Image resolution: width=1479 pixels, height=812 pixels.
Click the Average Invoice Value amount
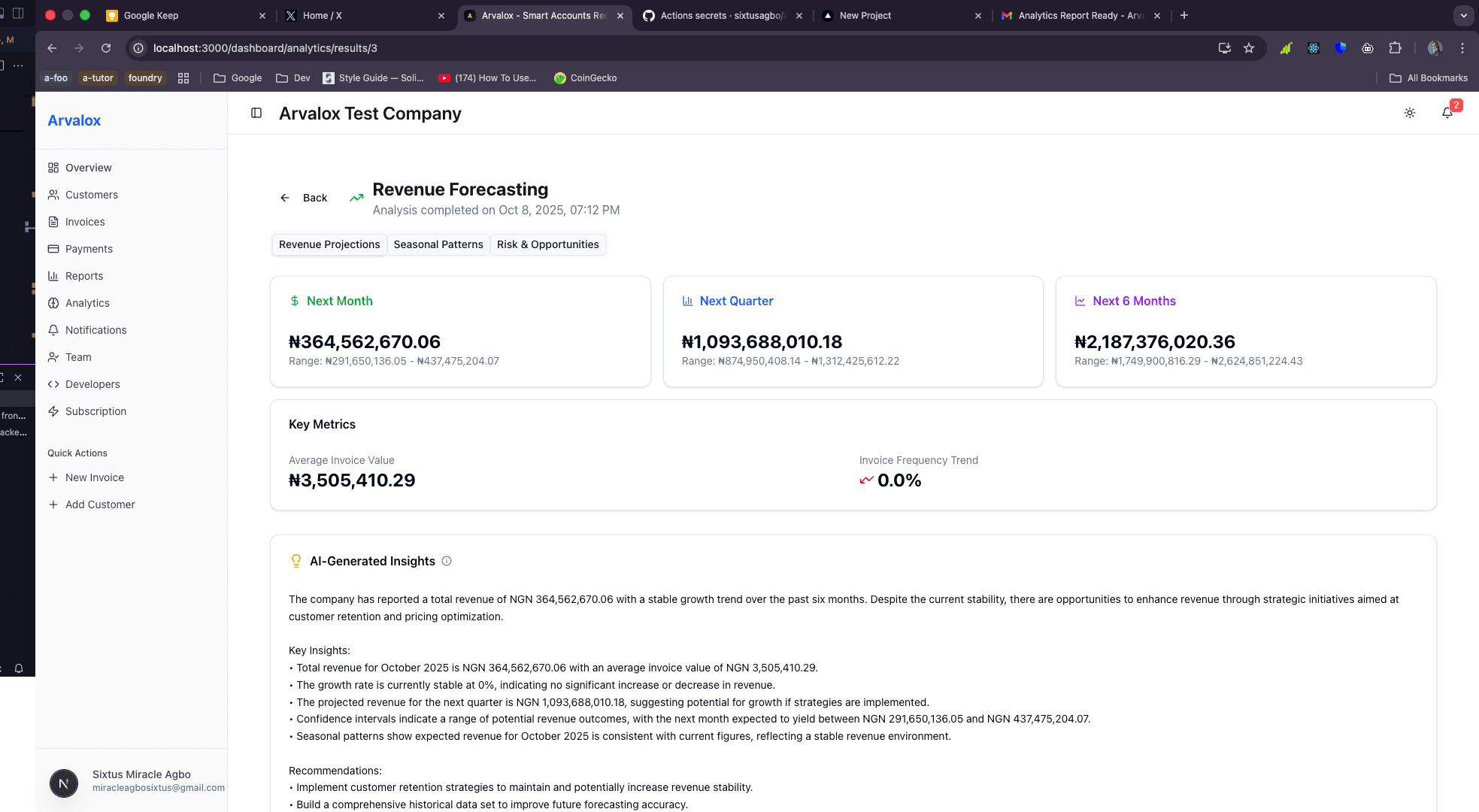tap(352, 480)
